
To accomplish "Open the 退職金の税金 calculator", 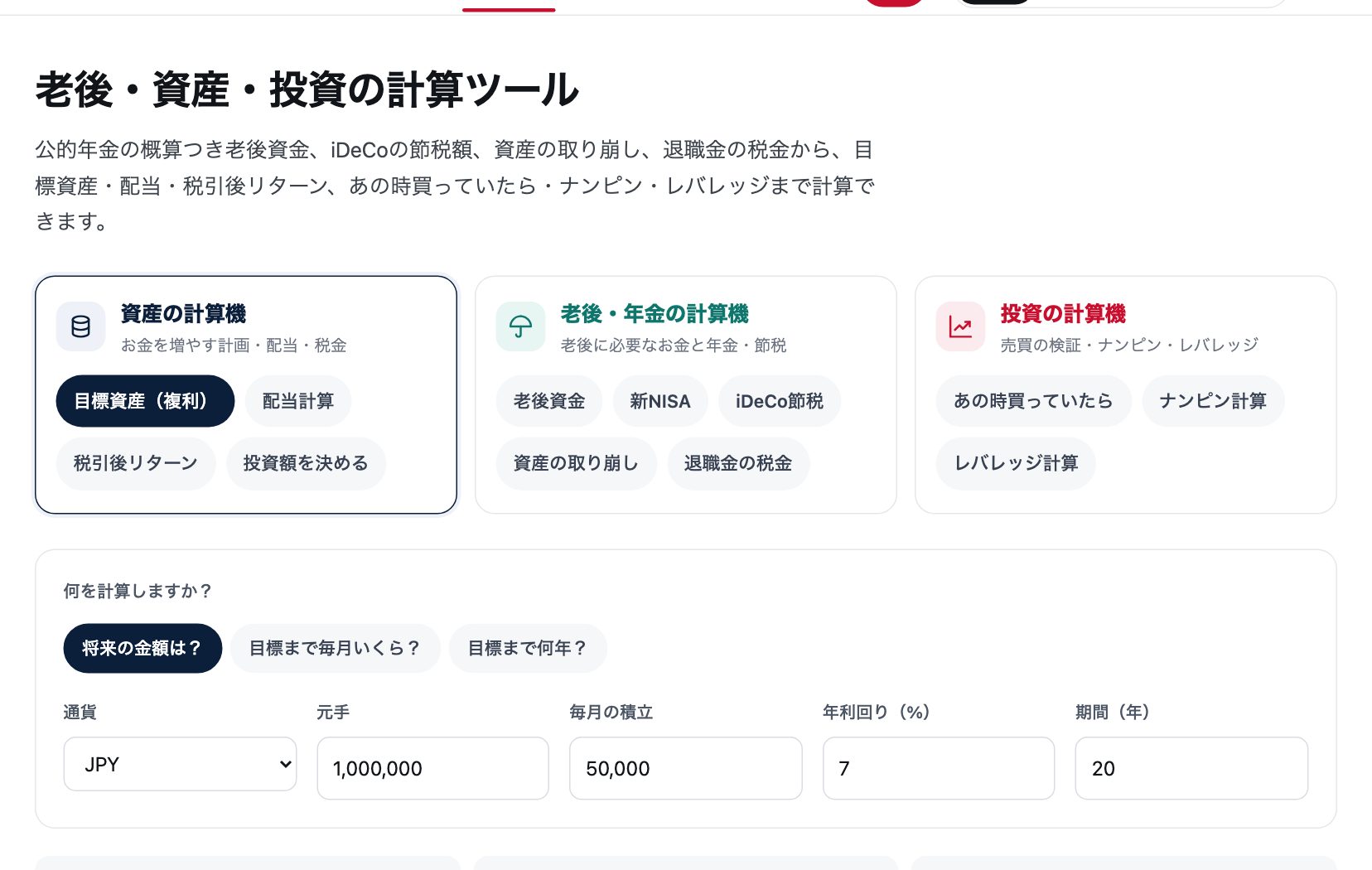I will coord(738,463).
